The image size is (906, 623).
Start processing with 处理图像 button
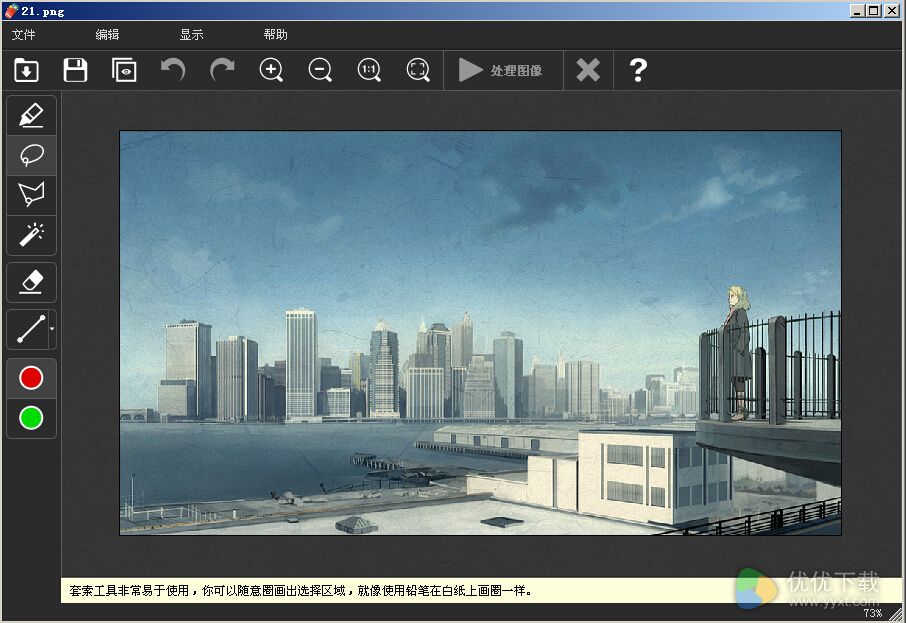pyautogui.click(x=502, y=71)
